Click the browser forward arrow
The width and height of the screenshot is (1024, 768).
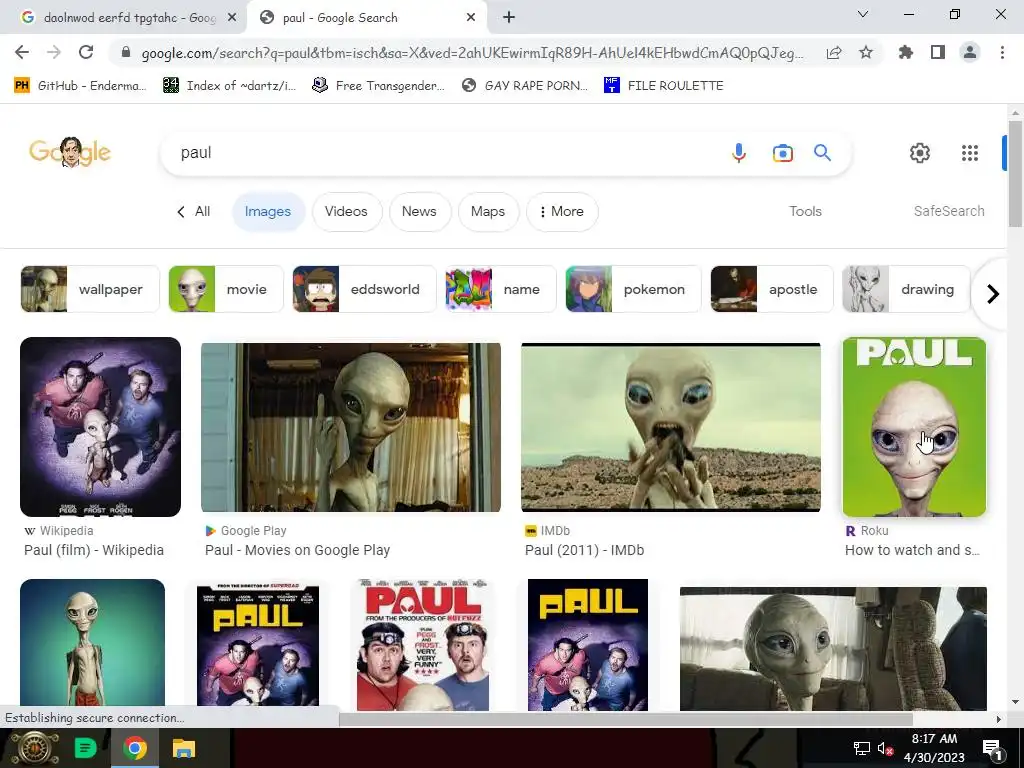54,52
